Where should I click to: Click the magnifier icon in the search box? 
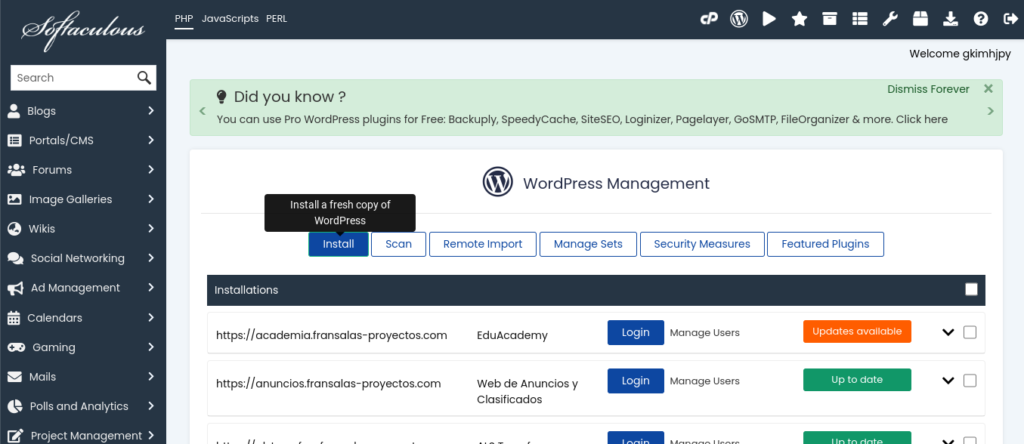pos(144,78)
